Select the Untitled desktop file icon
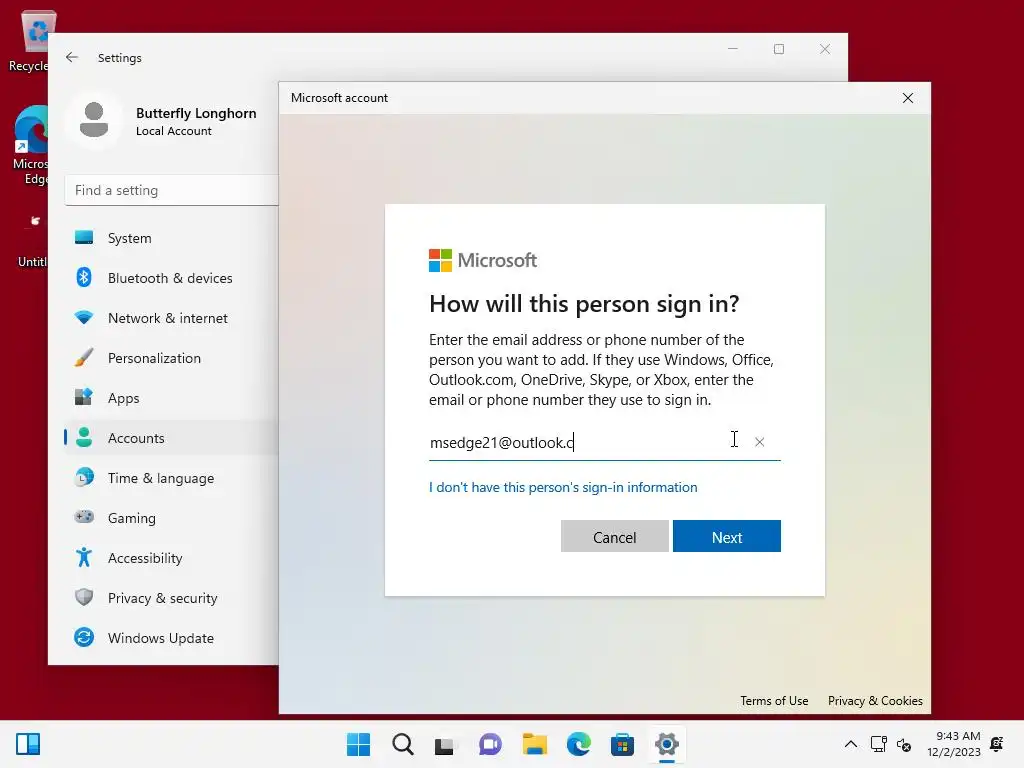This screenshot has width=1024, height=768. point(33,240)
